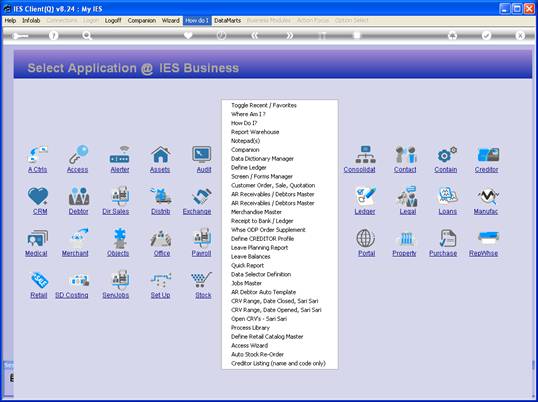
Task: Click the SD Costing link
Action: (72, 295)
